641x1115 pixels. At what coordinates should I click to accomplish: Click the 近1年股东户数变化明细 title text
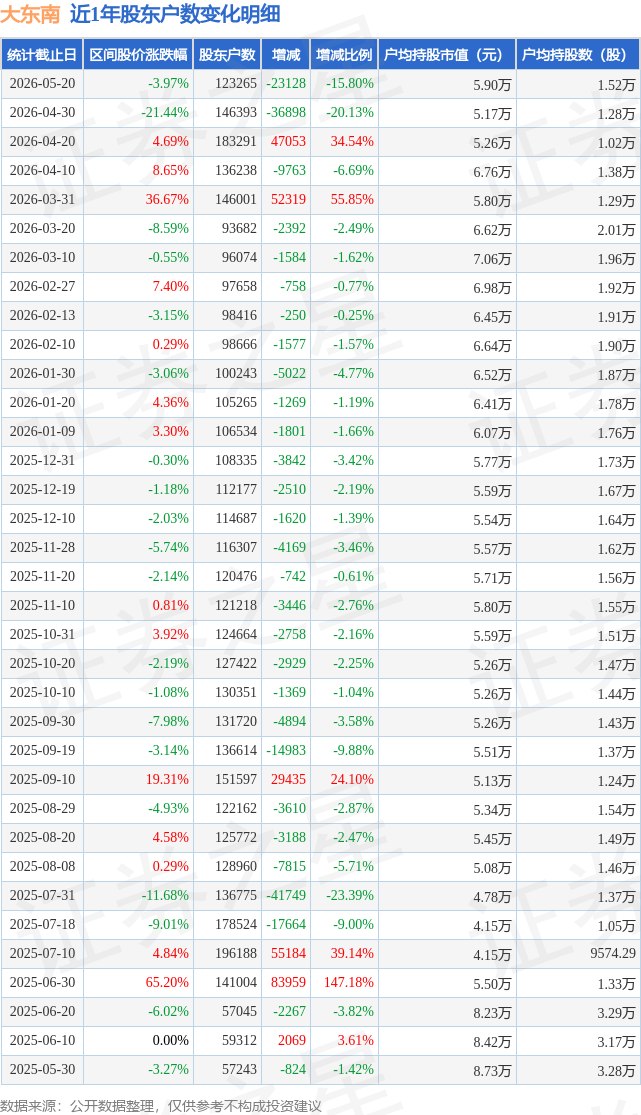(x=175, y=14)
